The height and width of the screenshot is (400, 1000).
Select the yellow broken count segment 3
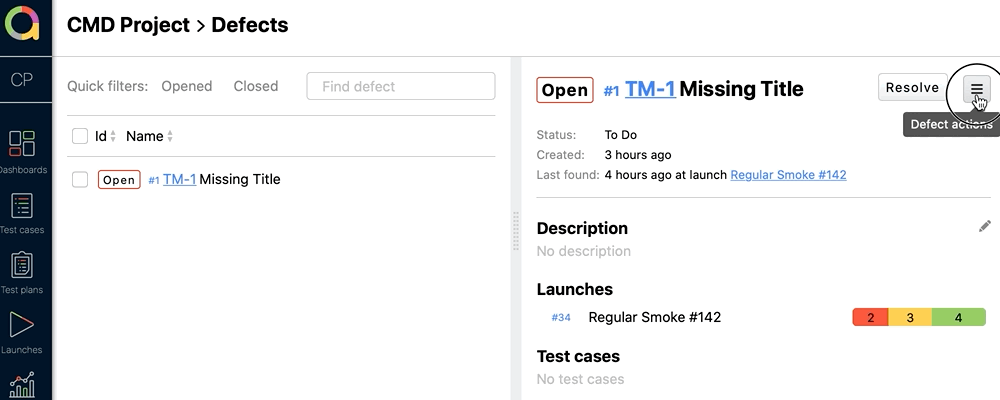910,317
